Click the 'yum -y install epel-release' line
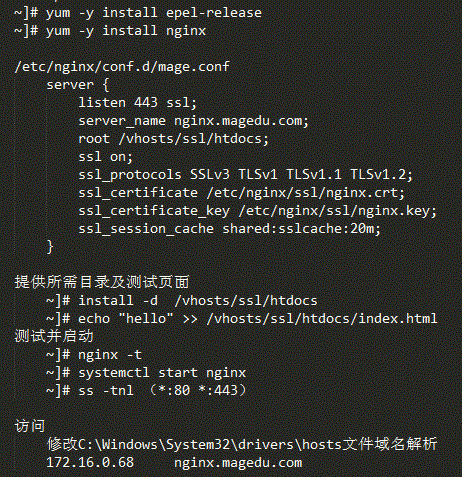The image size is (462, 477). pos(138,13)
